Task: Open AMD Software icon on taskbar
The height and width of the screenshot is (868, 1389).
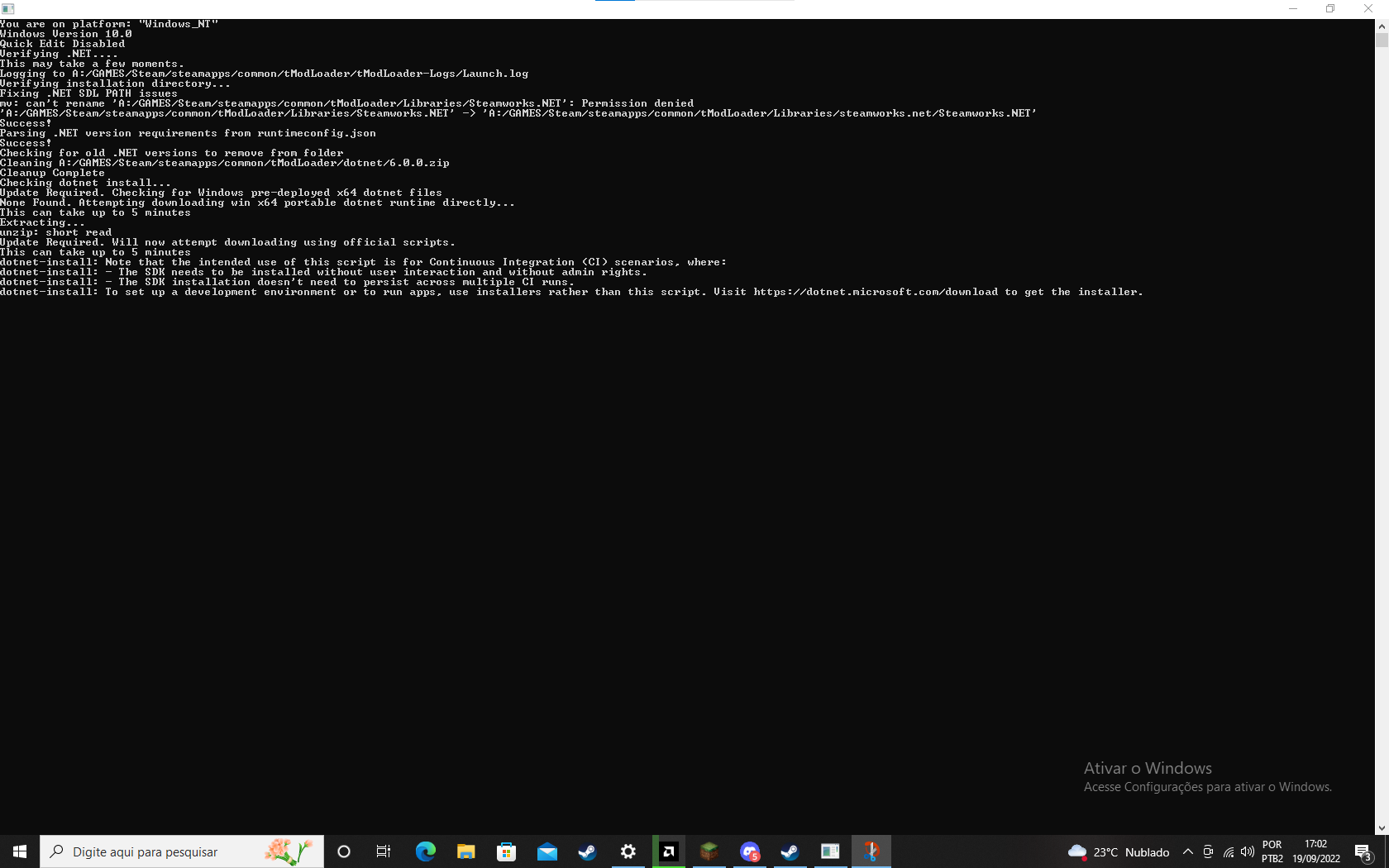Action: (669, 851)
